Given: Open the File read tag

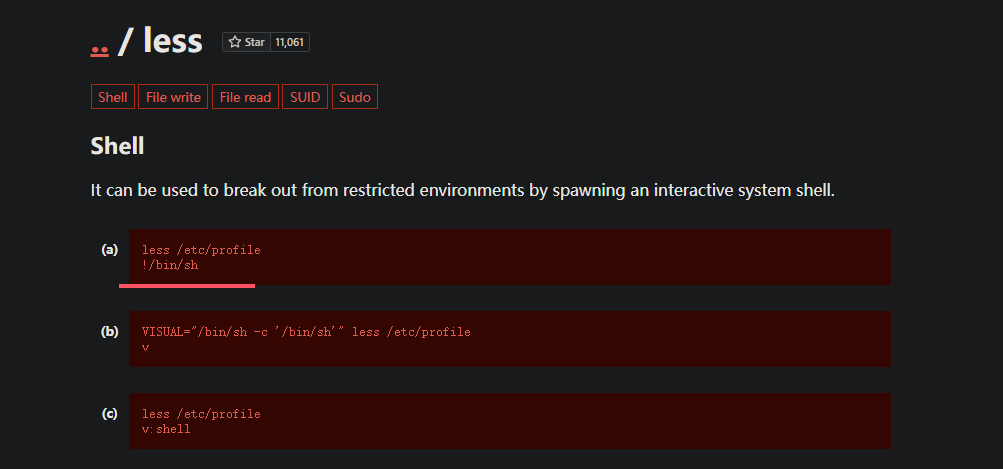Looking at the screenshot, I should 245,97.
